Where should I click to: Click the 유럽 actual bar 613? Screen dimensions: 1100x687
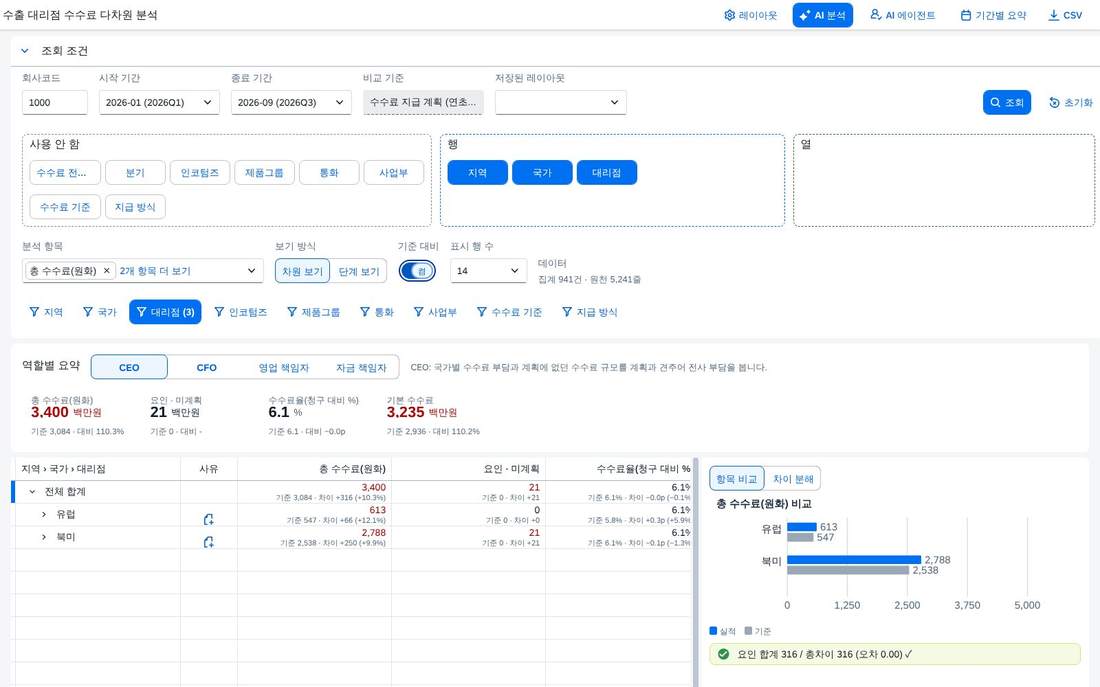802,527
